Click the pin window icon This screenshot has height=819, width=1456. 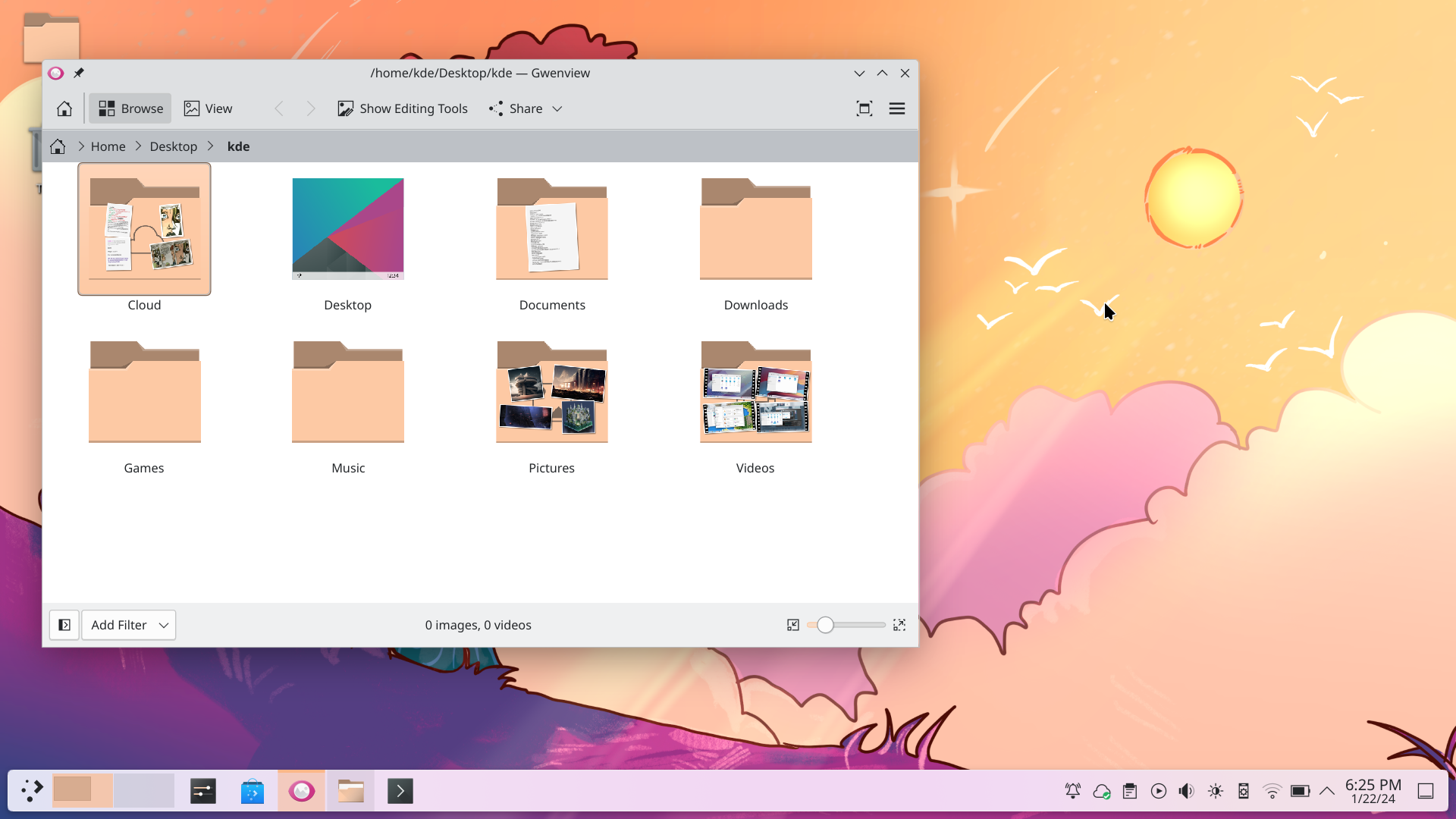(x=79, y=73)
